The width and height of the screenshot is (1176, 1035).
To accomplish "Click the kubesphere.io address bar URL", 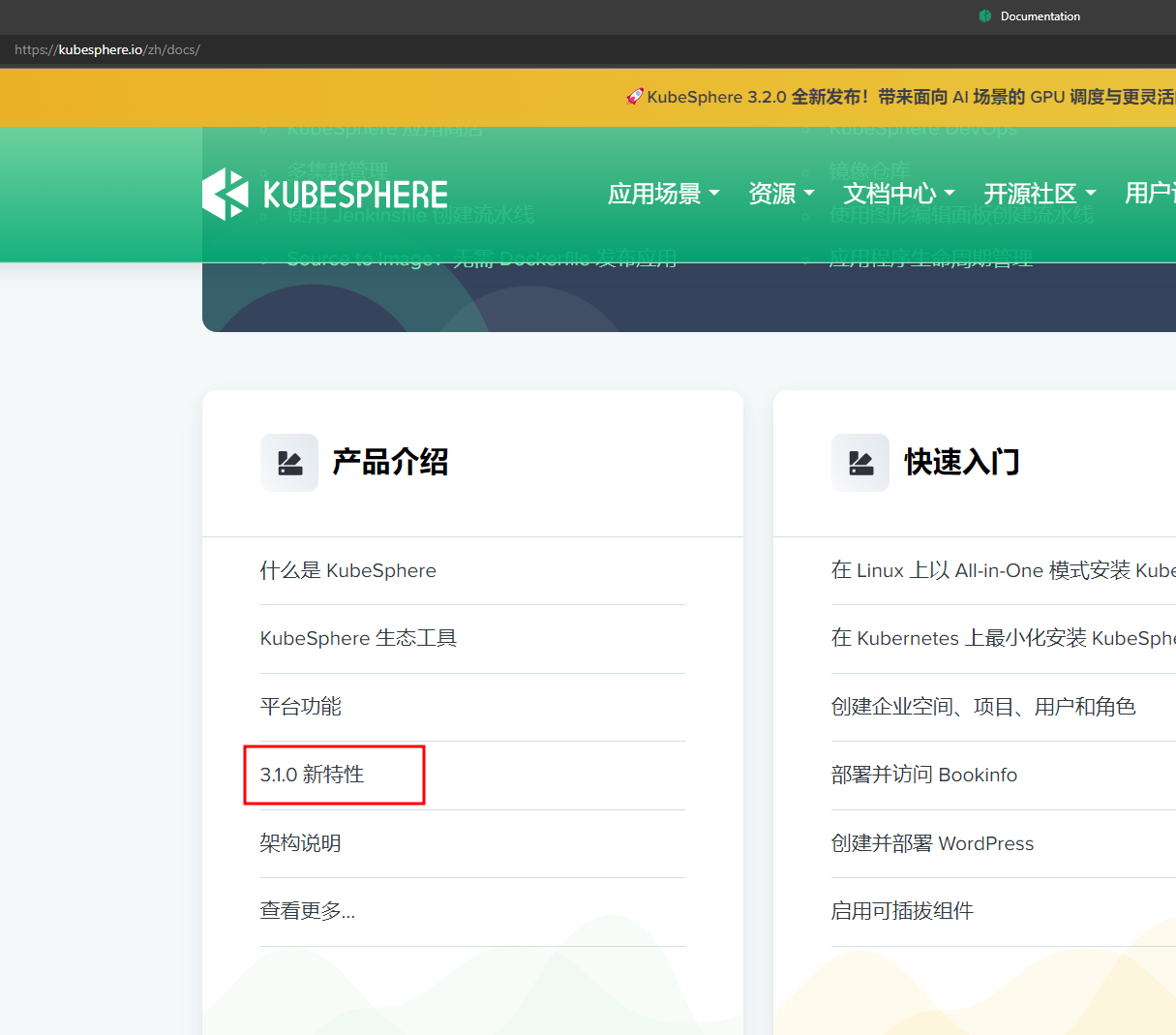I will (107, 49).
